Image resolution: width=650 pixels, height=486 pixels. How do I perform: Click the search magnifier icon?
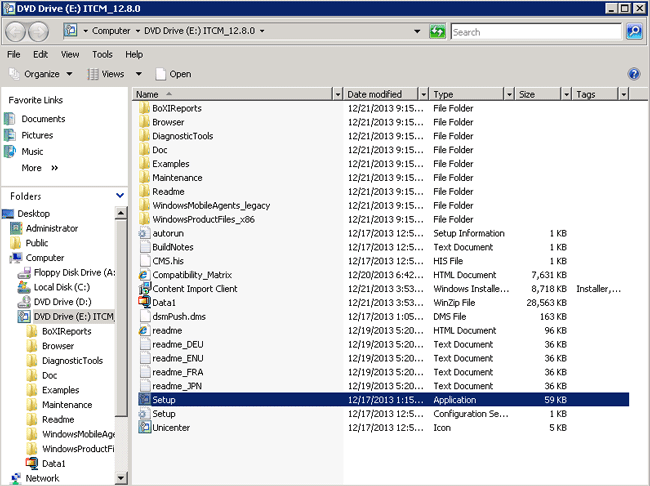click(634, 32)
